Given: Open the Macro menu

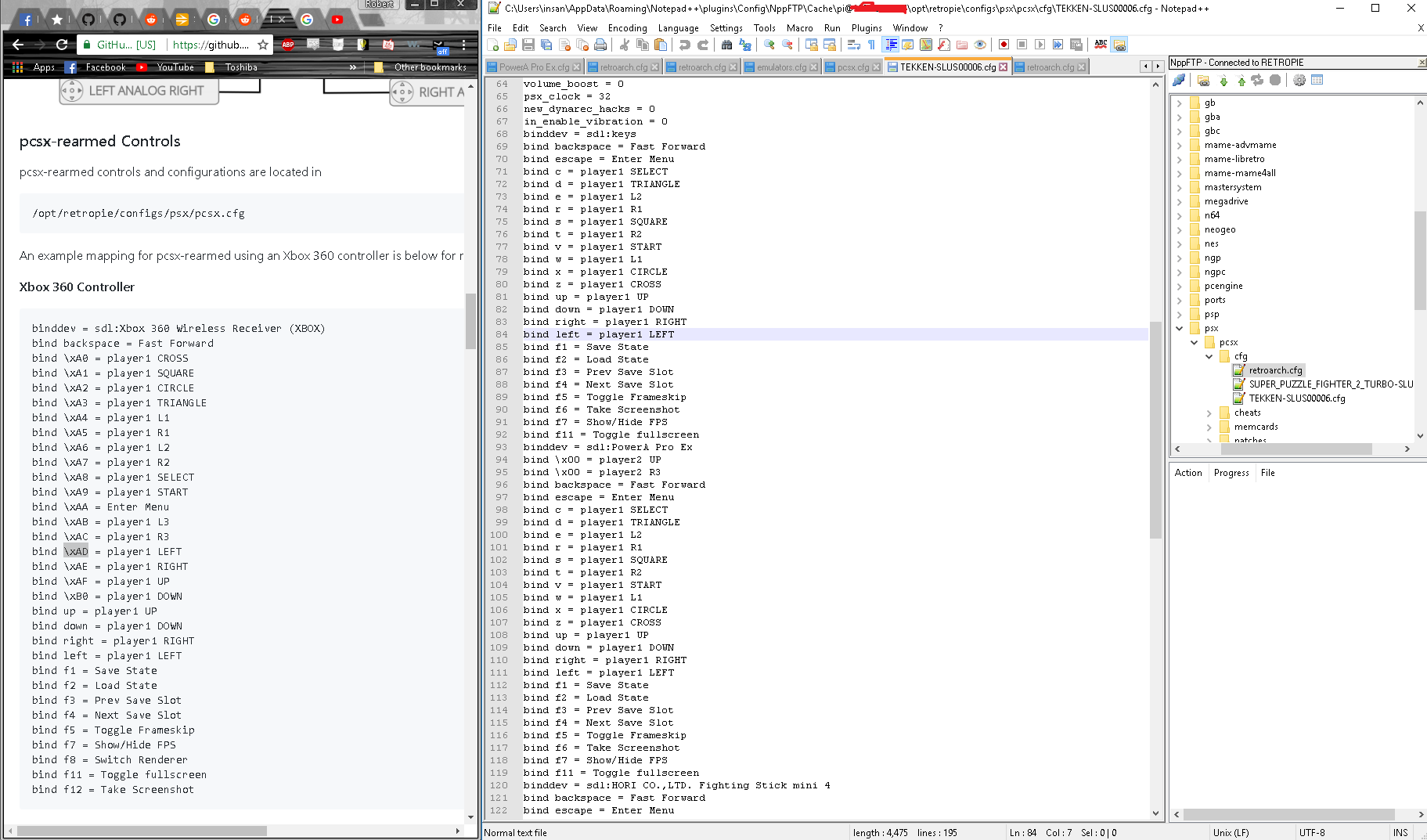Looking at the screenshot, I should 799,27.
